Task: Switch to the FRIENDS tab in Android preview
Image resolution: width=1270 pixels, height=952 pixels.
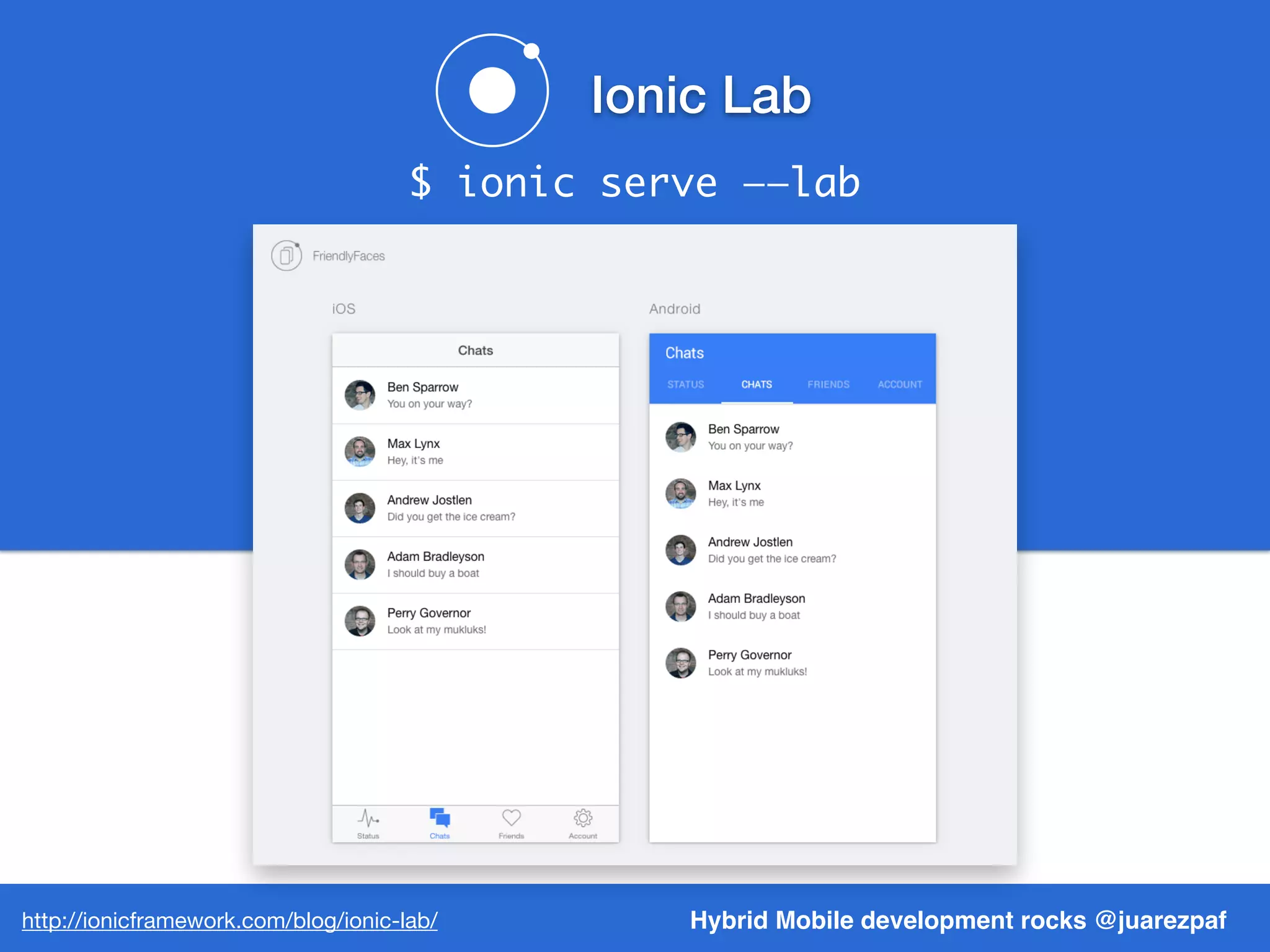Action: [x=828, y=384]
